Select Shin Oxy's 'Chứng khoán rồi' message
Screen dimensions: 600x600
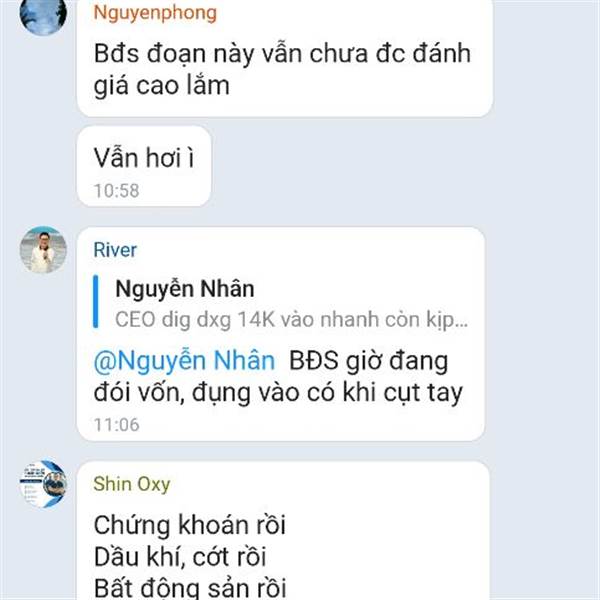click(x=283, y=530)
